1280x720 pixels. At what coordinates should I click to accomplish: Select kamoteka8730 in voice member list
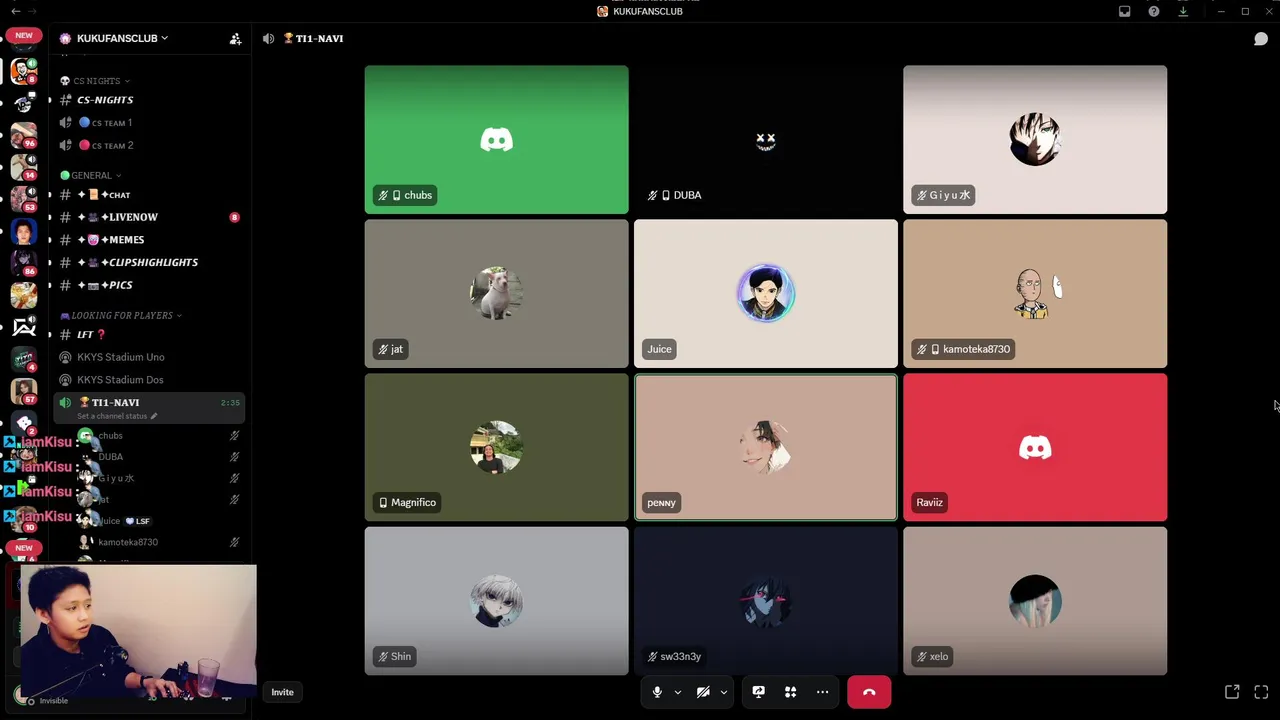click(158, 542)
